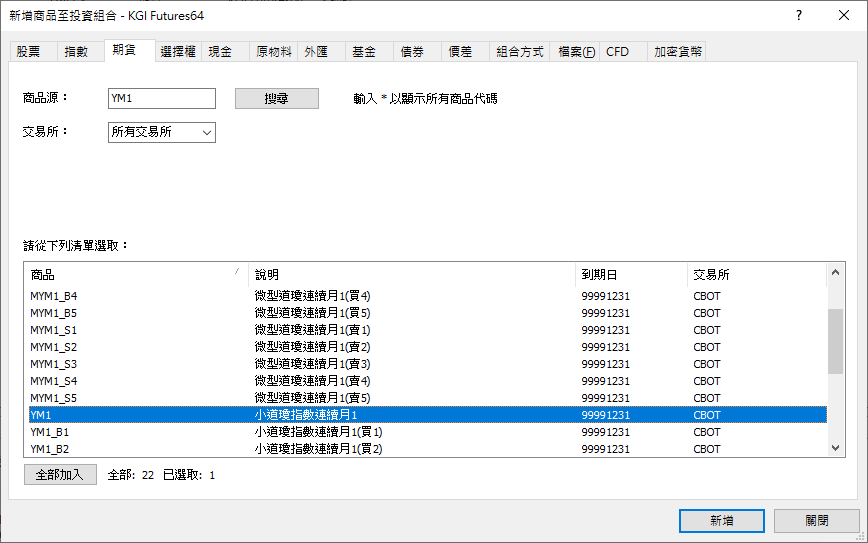868x543 pixels.
Task: Open the 選擇權 tab
Action: click(x=178, y=51)
